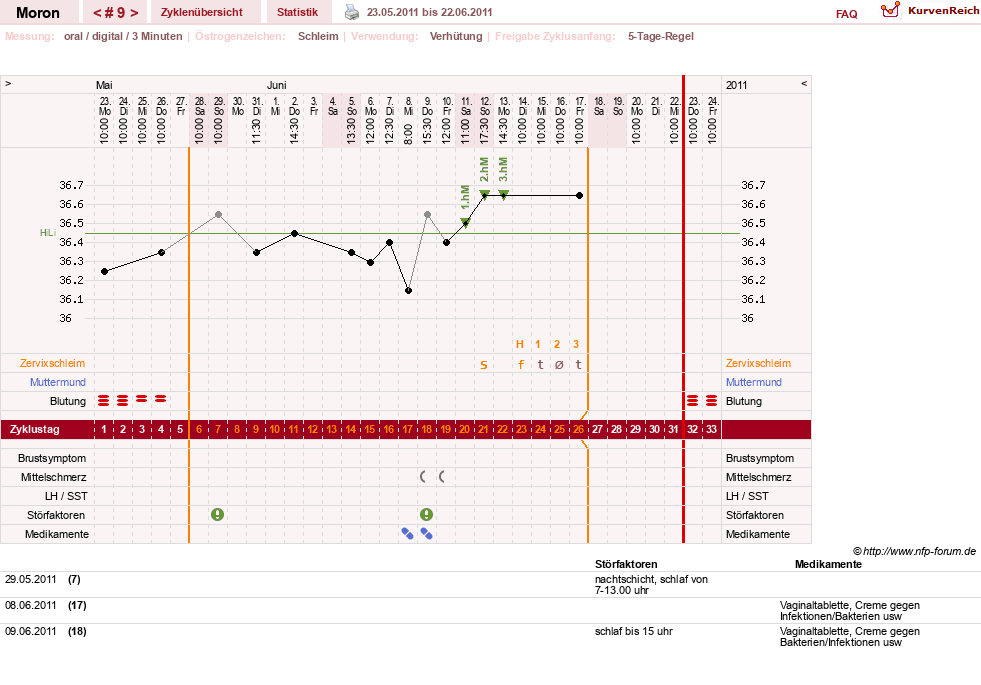Click the grey excluded temperature point on day 7

pos(218,215)
